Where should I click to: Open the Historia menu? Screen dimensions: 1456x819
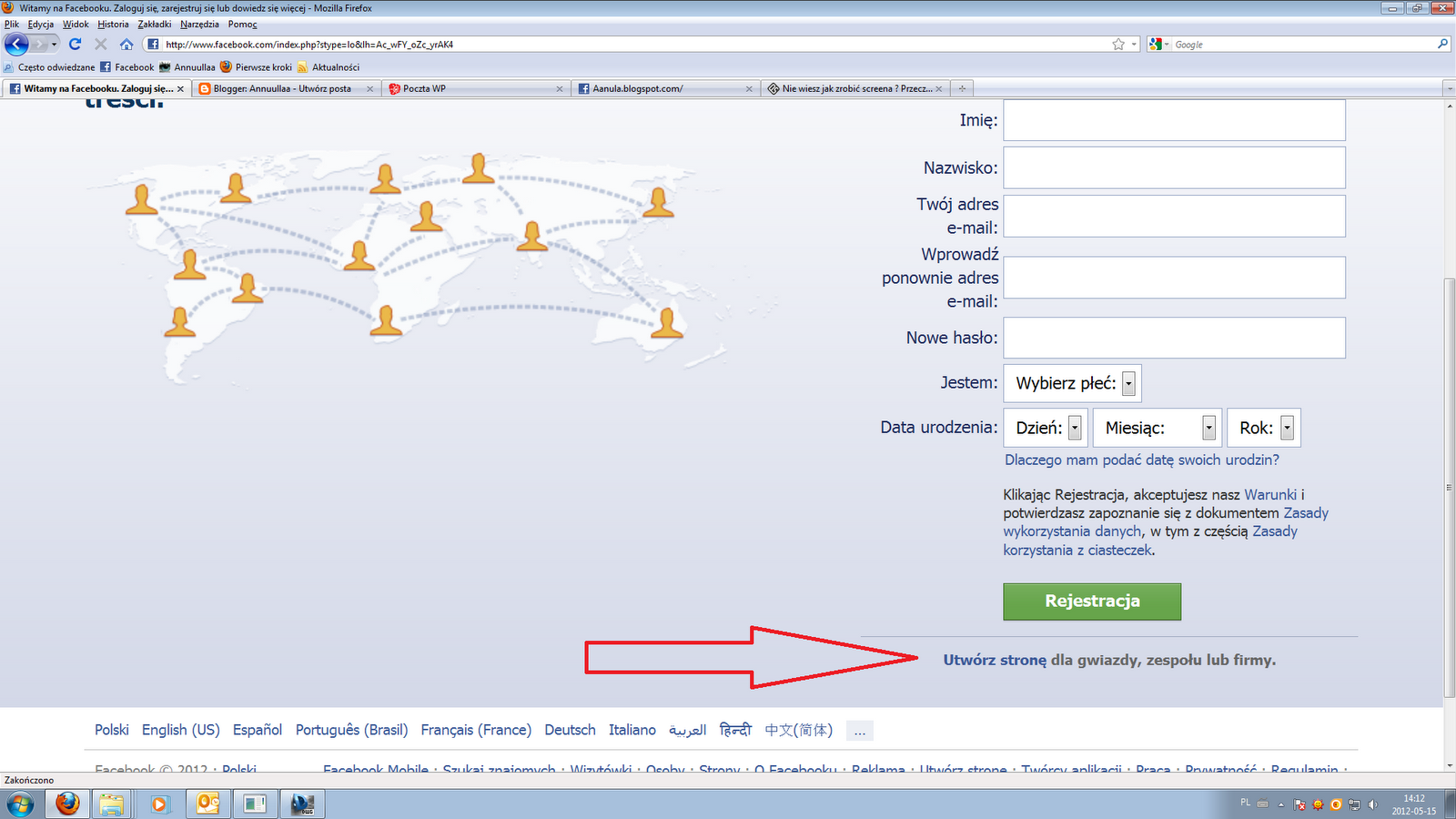point(114,24)
